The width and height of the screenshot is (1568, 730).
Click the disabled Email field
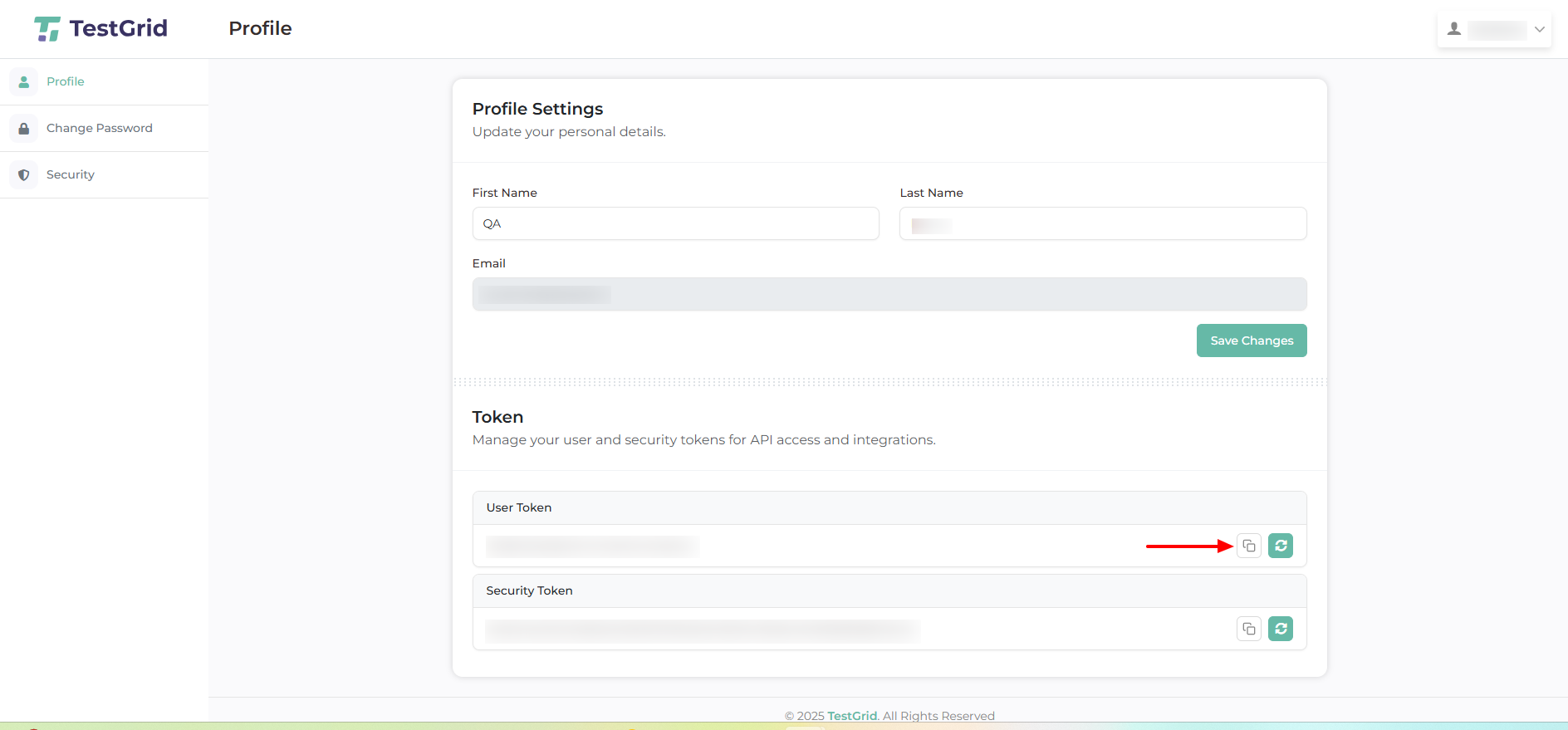(x=889, y=294)
